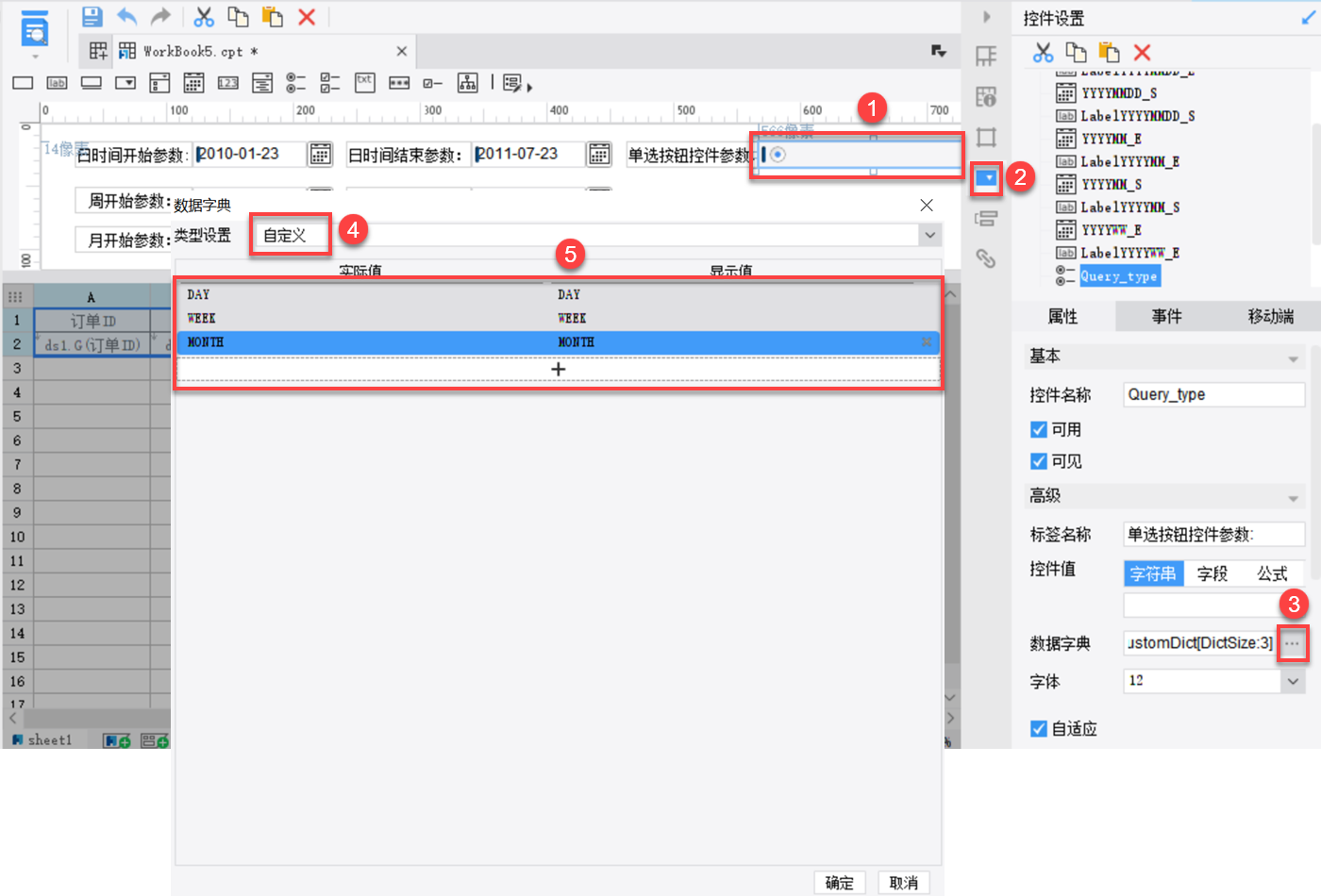Insert a tree dropdown widget
This screenshot has width=1321, height=896.
467,83
